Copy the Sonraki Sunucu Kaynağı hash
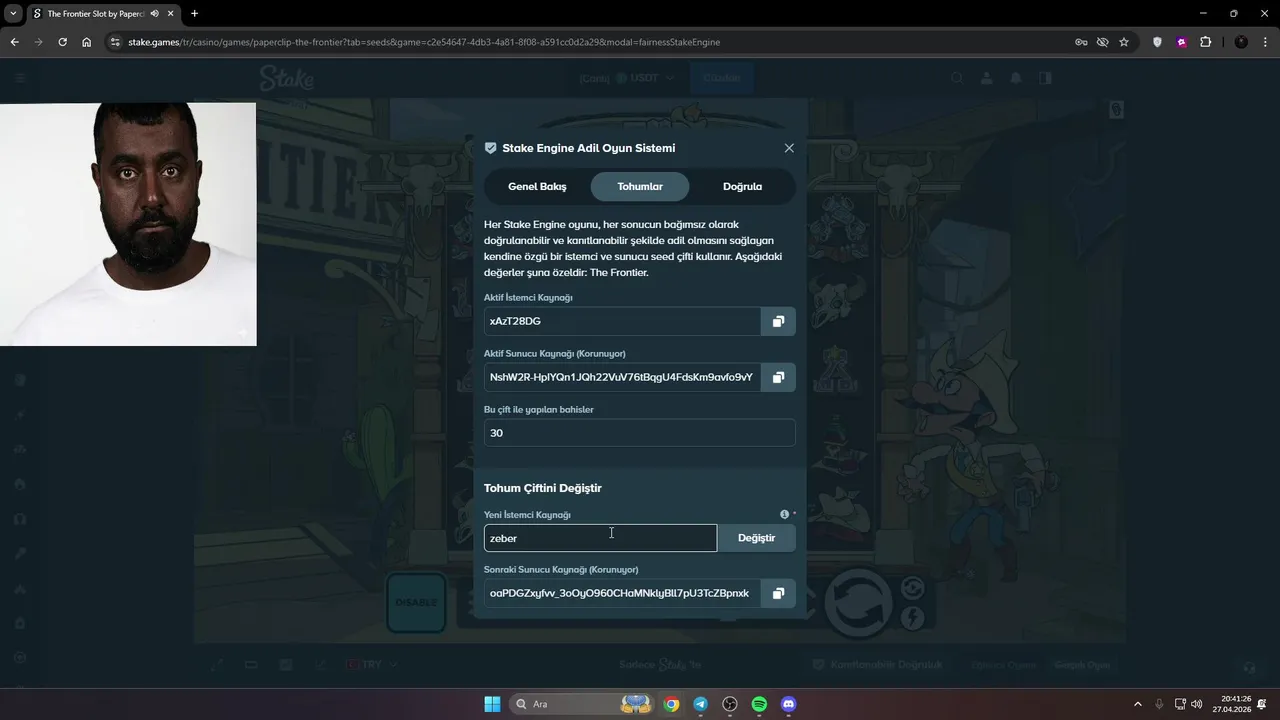 [778, 593]
